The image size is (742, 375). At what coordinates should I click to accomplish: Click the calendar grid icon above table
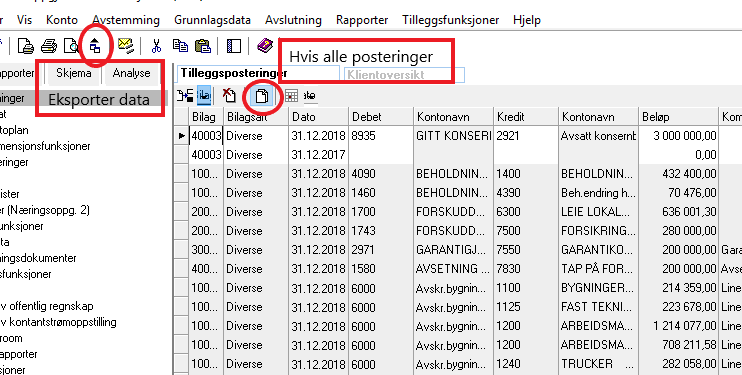291,96
